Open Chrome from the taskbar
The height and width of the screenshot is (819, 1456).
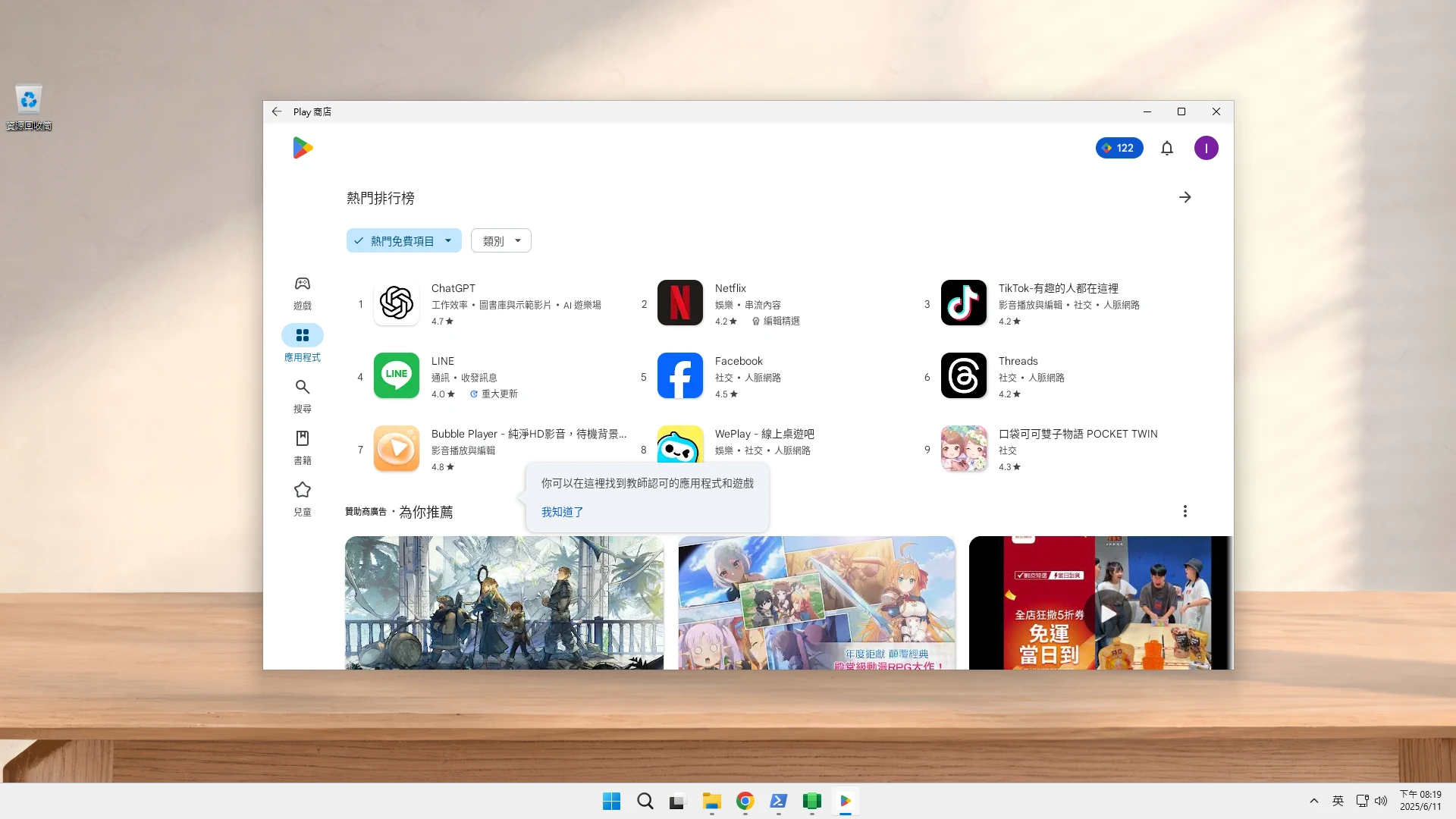click(745, 801)
